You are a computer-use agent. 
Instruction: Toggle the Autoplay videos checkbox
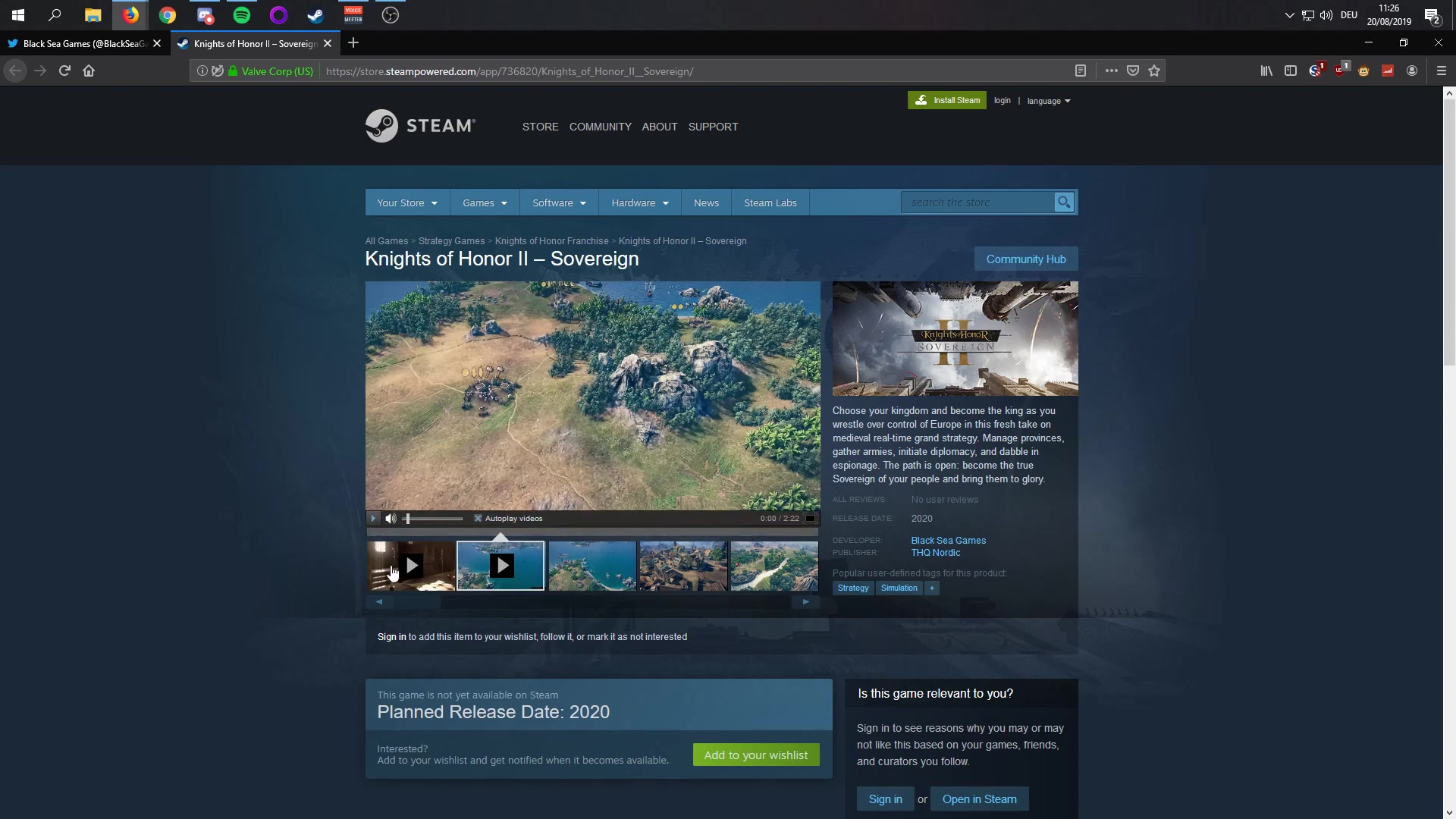pyautogui.click(x=479, y=519)
